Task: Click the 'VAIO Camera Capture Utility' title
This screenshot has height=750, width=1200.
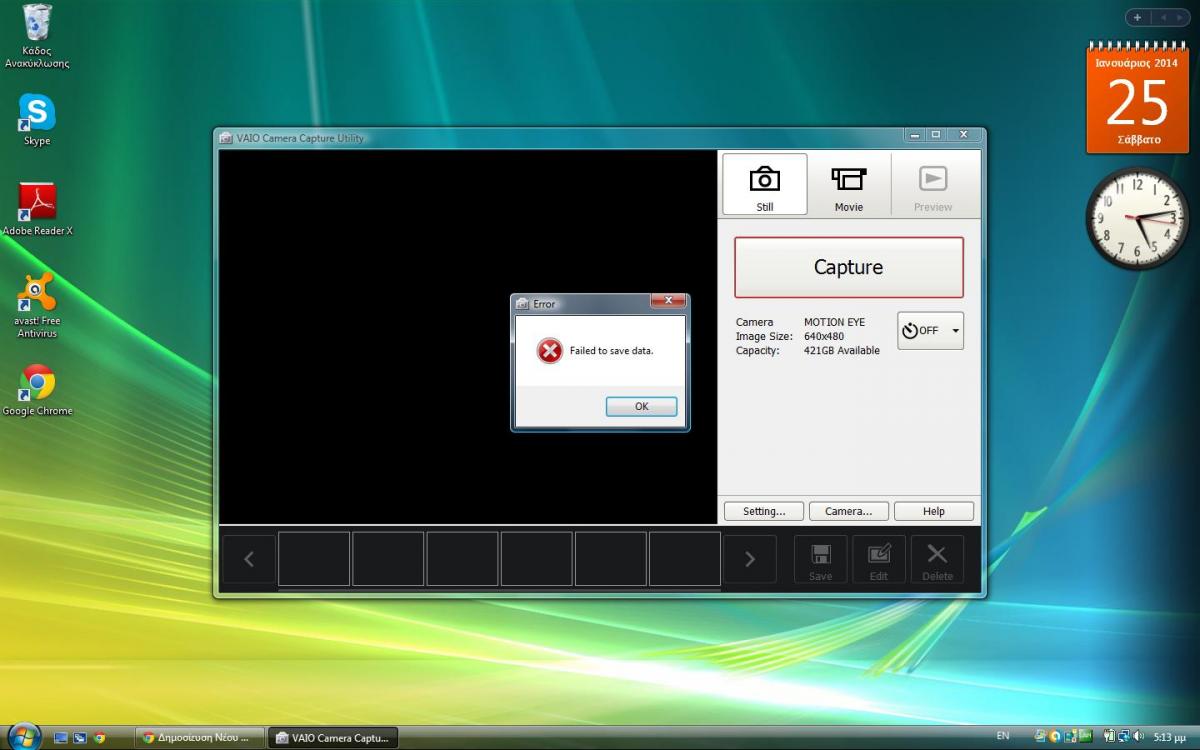Action: coord(300,138)
